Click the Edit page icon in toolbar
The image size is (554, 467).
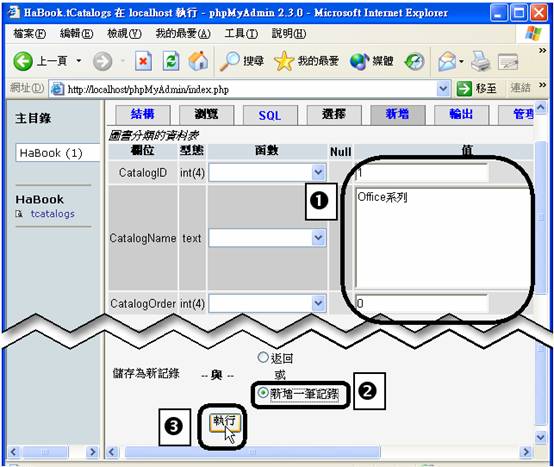tap(508, 61)
